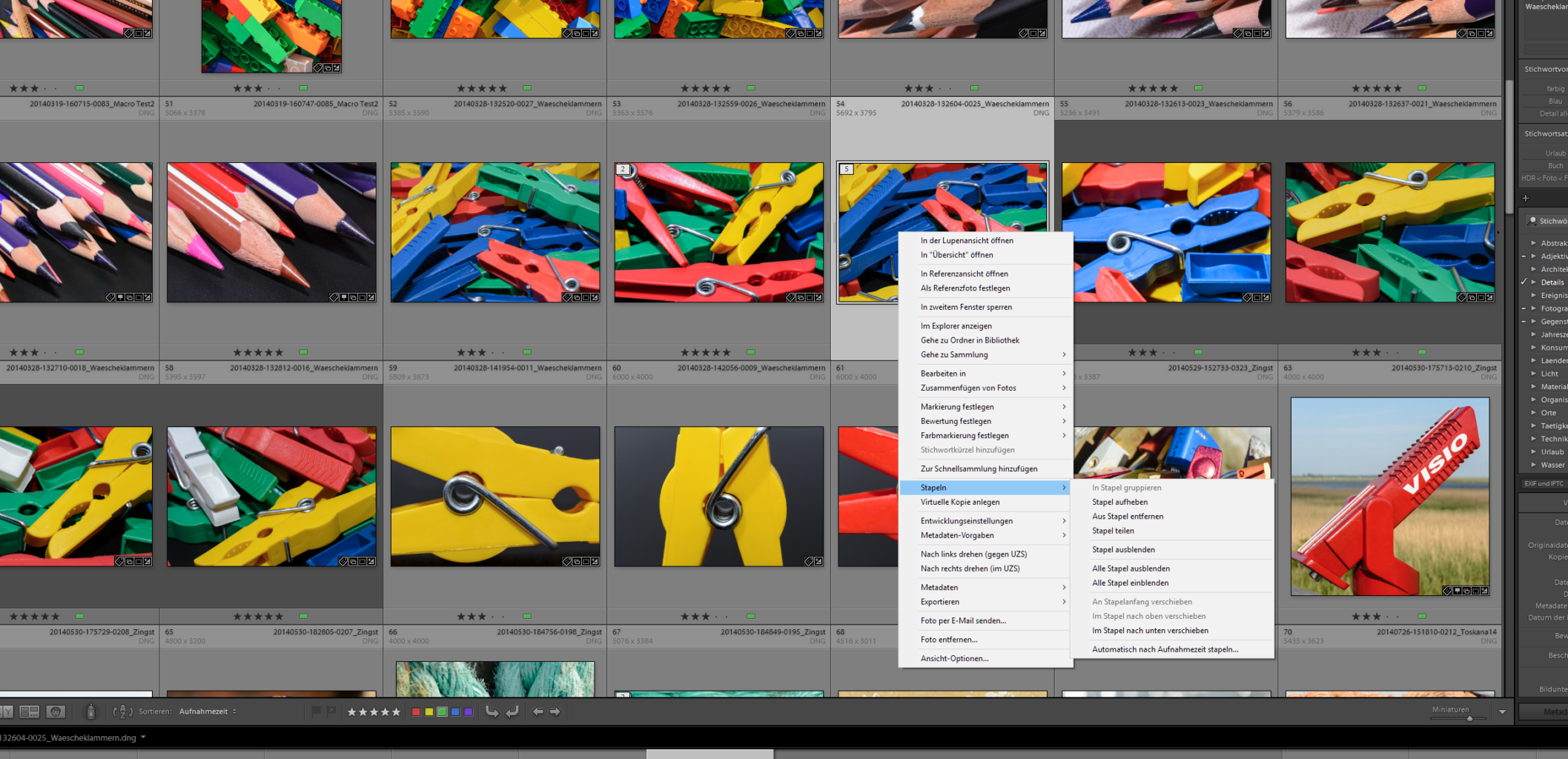Apply purple color label in toolbar
The width and height of the screenshot is (1568, 759).
pyautogui.click(x=469, y=712)
